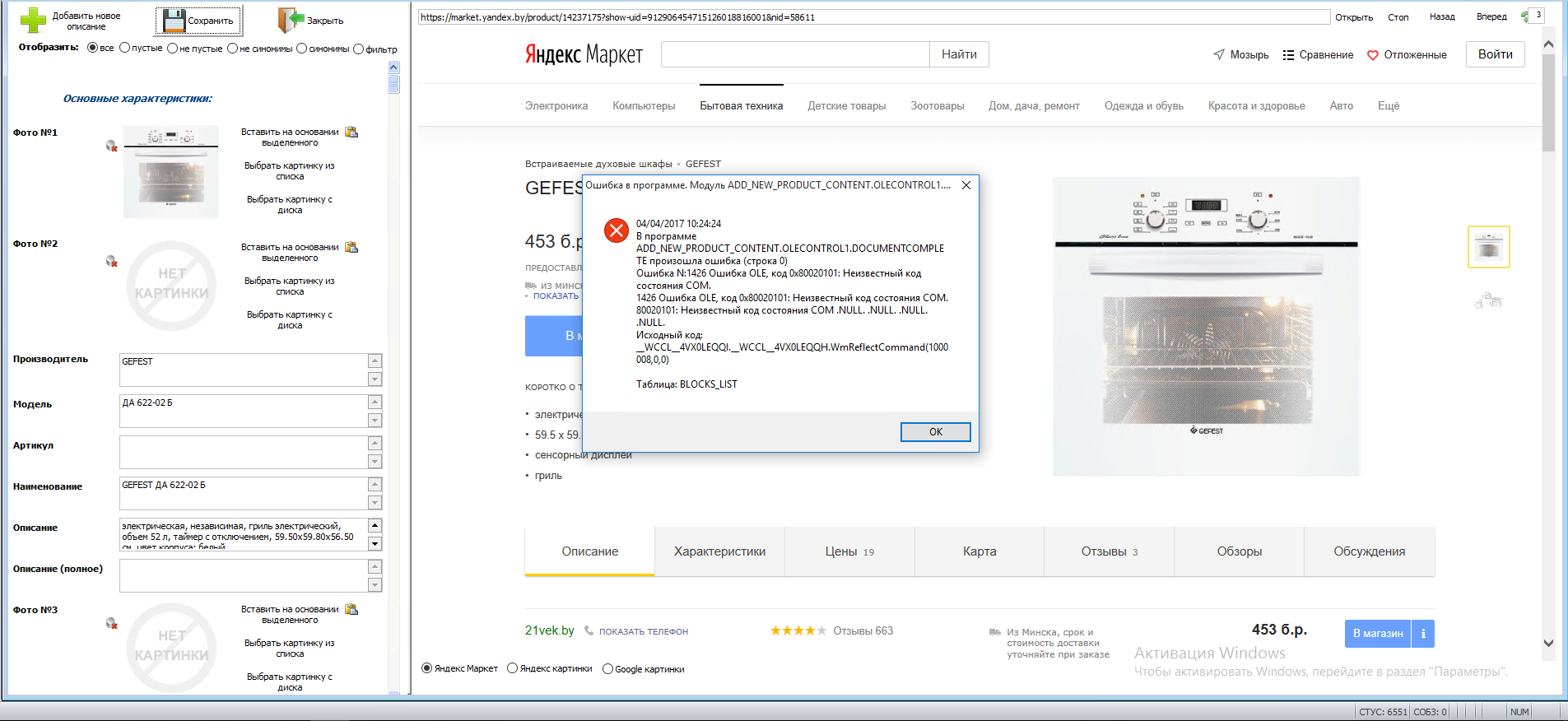Switch to the Обзоры tab

point(1240,551)
